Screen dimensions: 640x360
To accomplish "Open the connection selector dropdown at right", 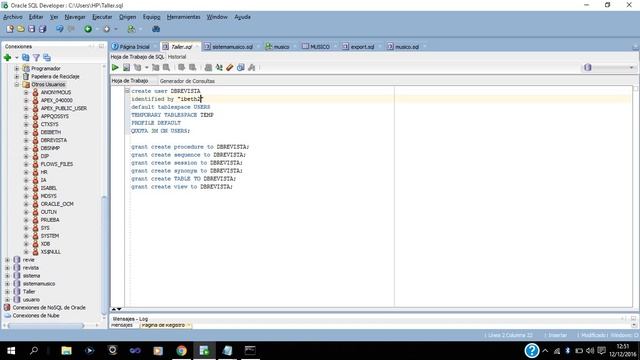I will click(608, 68).
